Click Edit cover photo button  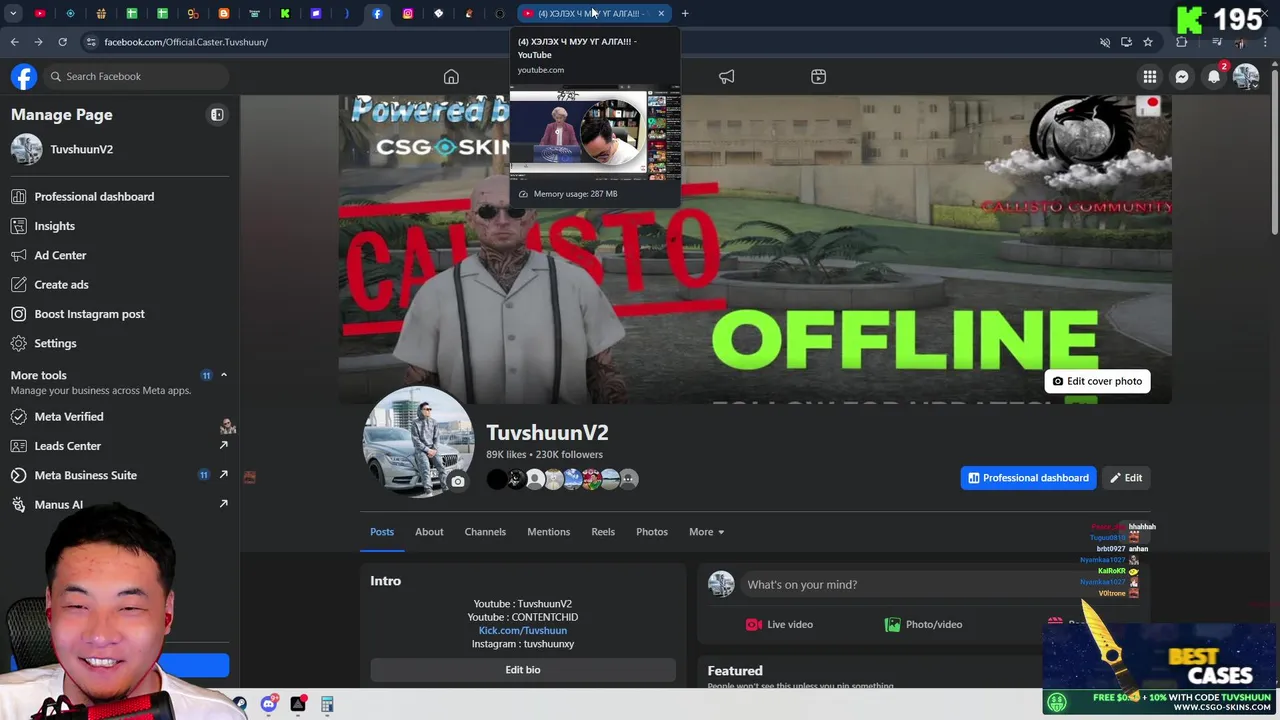coord(1097,381)
